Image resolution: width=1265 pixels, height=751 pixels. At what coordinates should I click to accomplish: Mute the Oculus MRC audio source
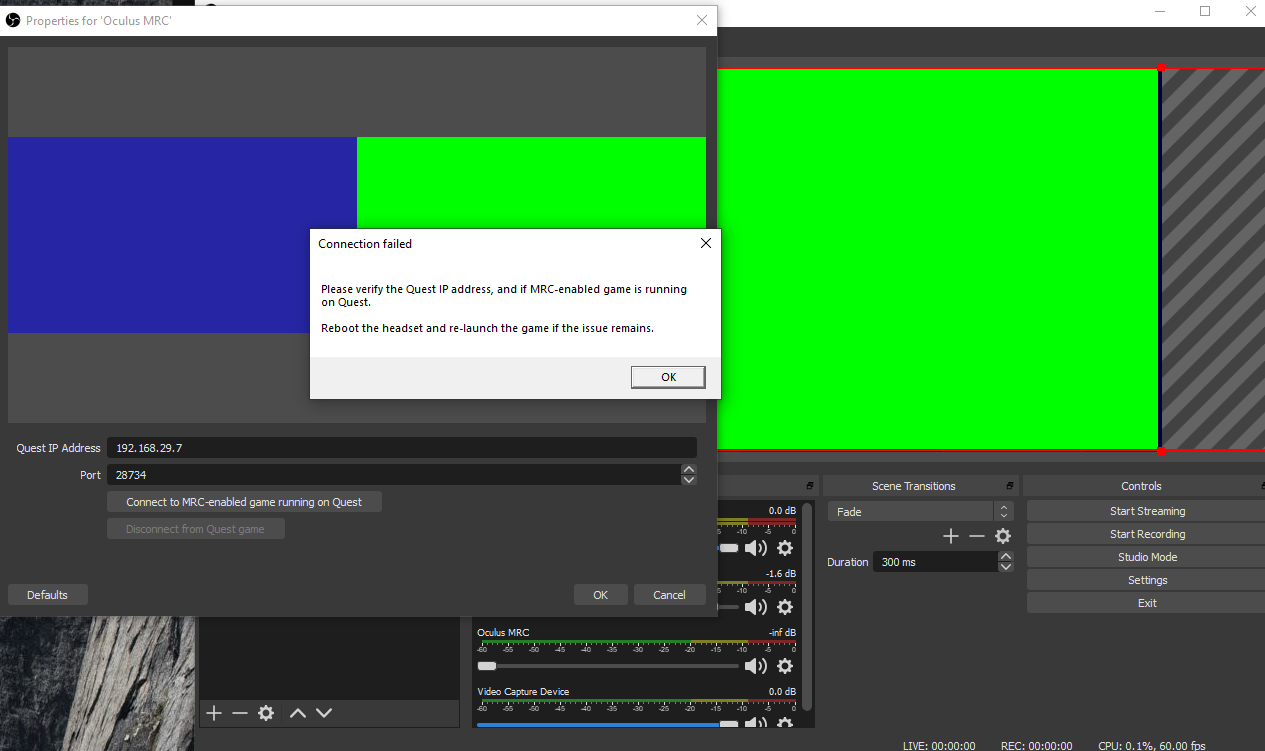point(756,666)
